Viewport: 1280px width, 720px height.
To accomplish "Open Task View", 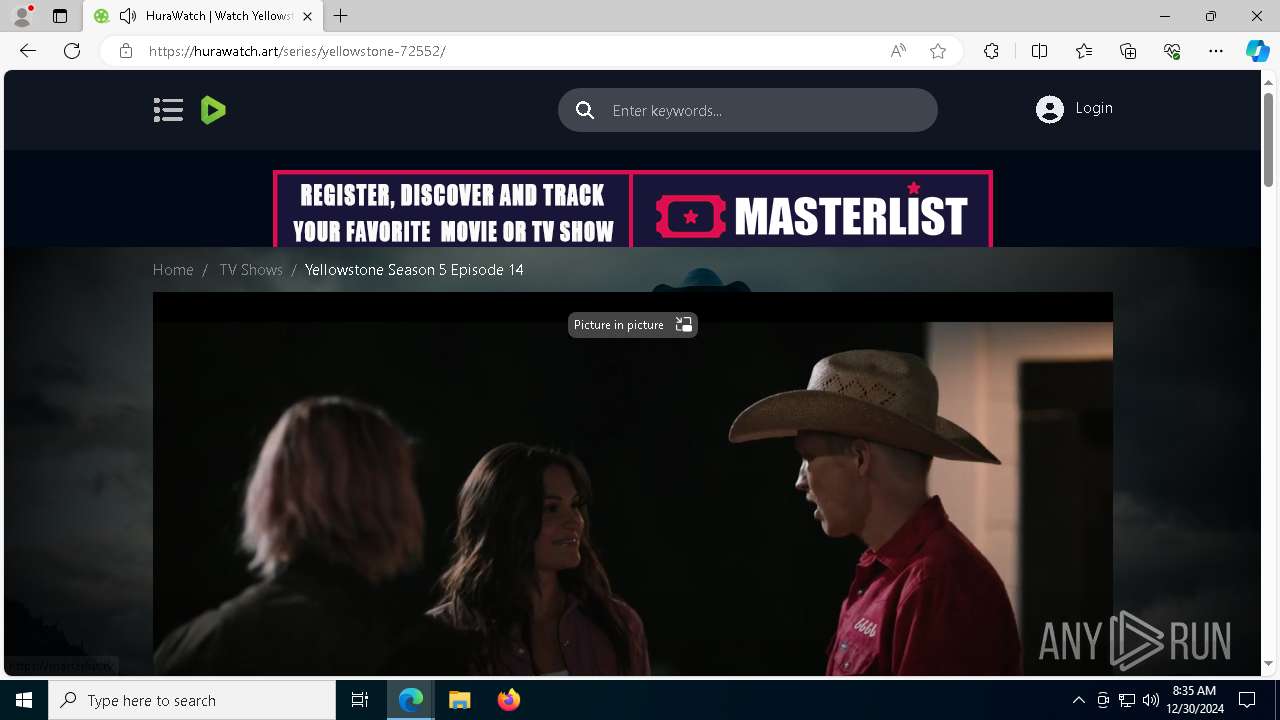I will click(360, 700).
